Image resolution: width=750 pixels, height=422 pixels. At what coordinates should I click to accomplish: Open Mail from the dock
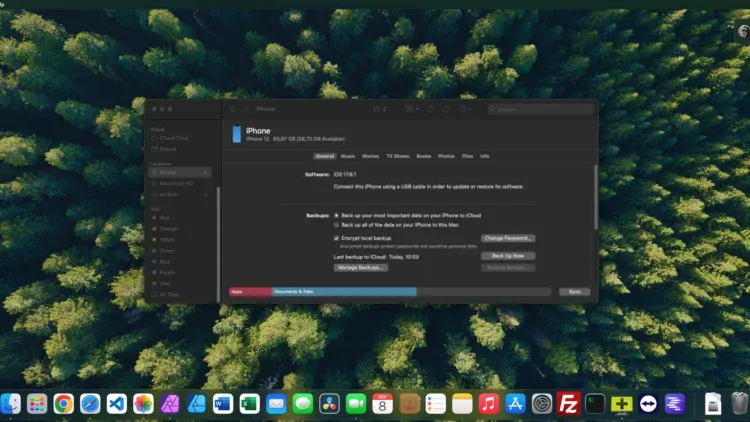[x=276, y=404]
